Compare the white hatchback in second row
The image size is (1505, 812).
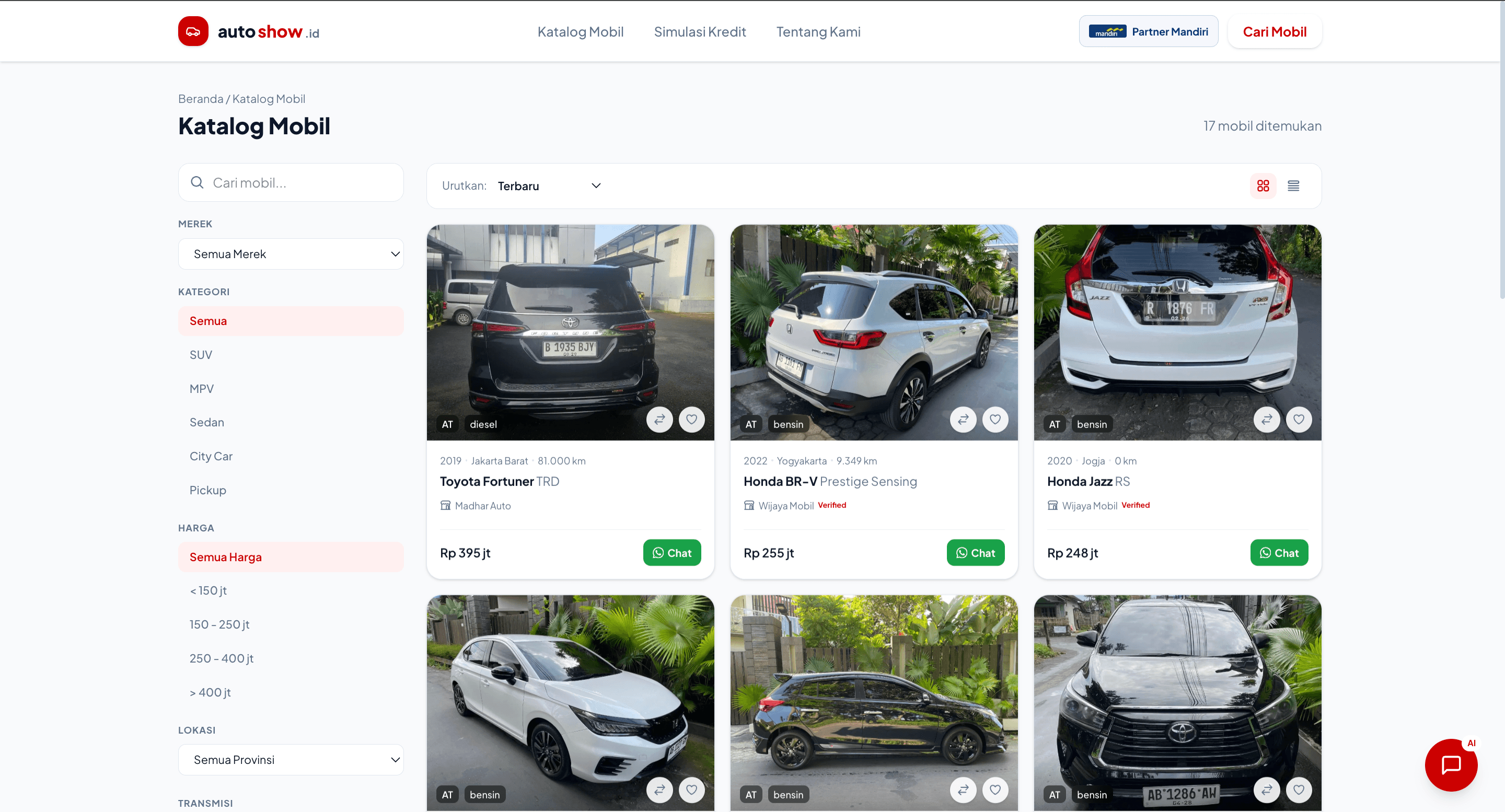(x=659, y=790)
